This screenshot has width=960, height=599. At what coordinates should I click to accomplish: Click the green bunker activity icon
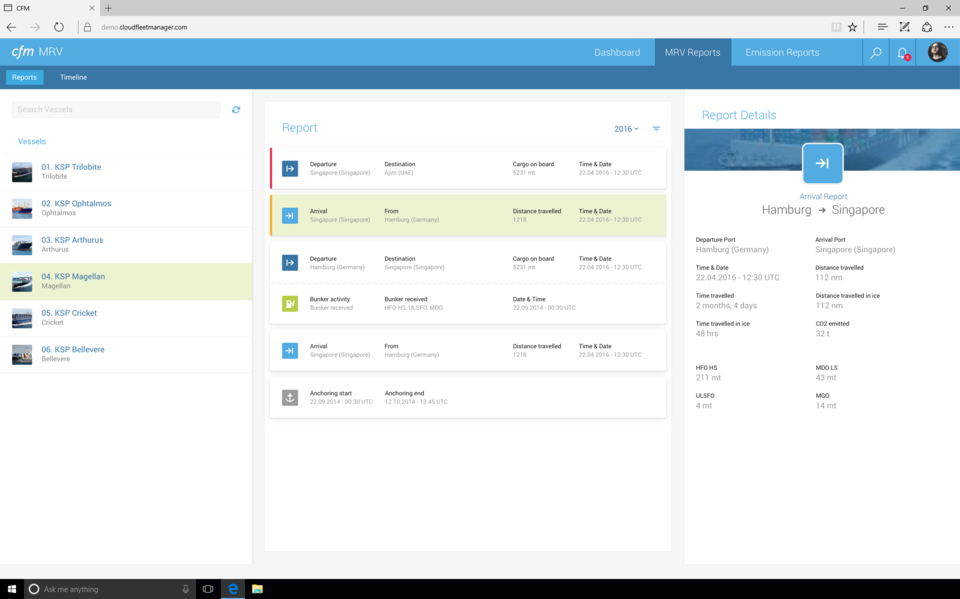tap(290, 303)
